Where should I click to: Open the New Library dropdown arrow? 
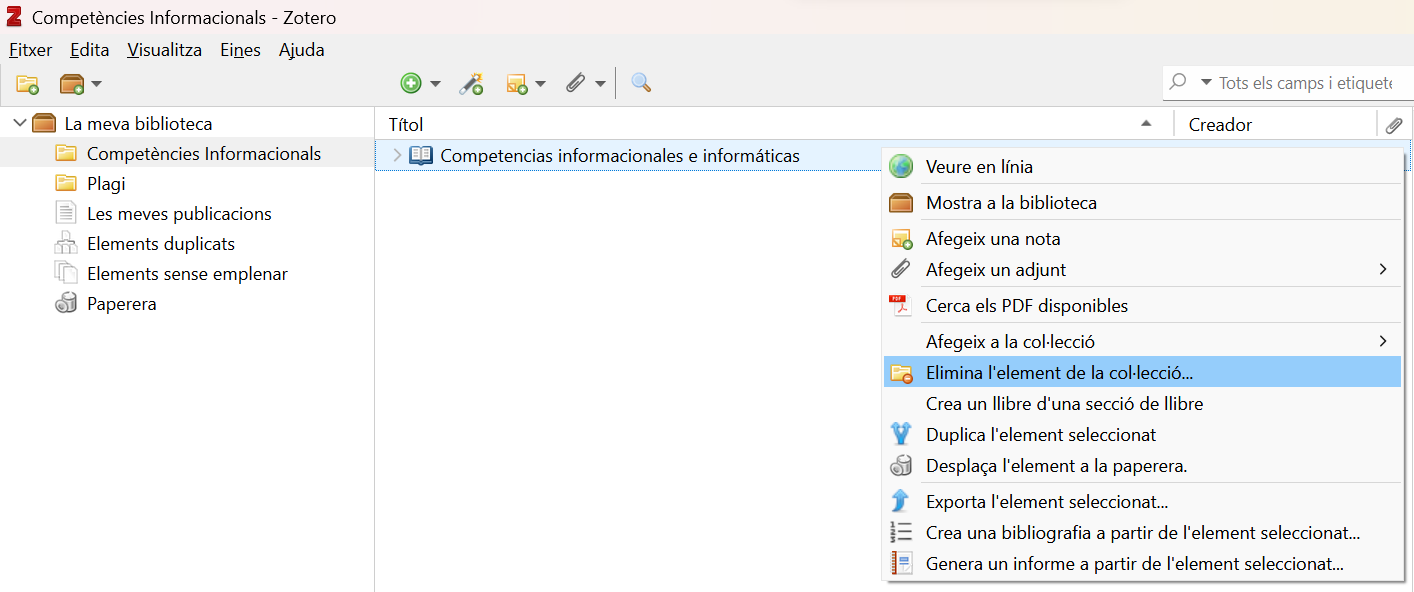[x=97, y=84]
